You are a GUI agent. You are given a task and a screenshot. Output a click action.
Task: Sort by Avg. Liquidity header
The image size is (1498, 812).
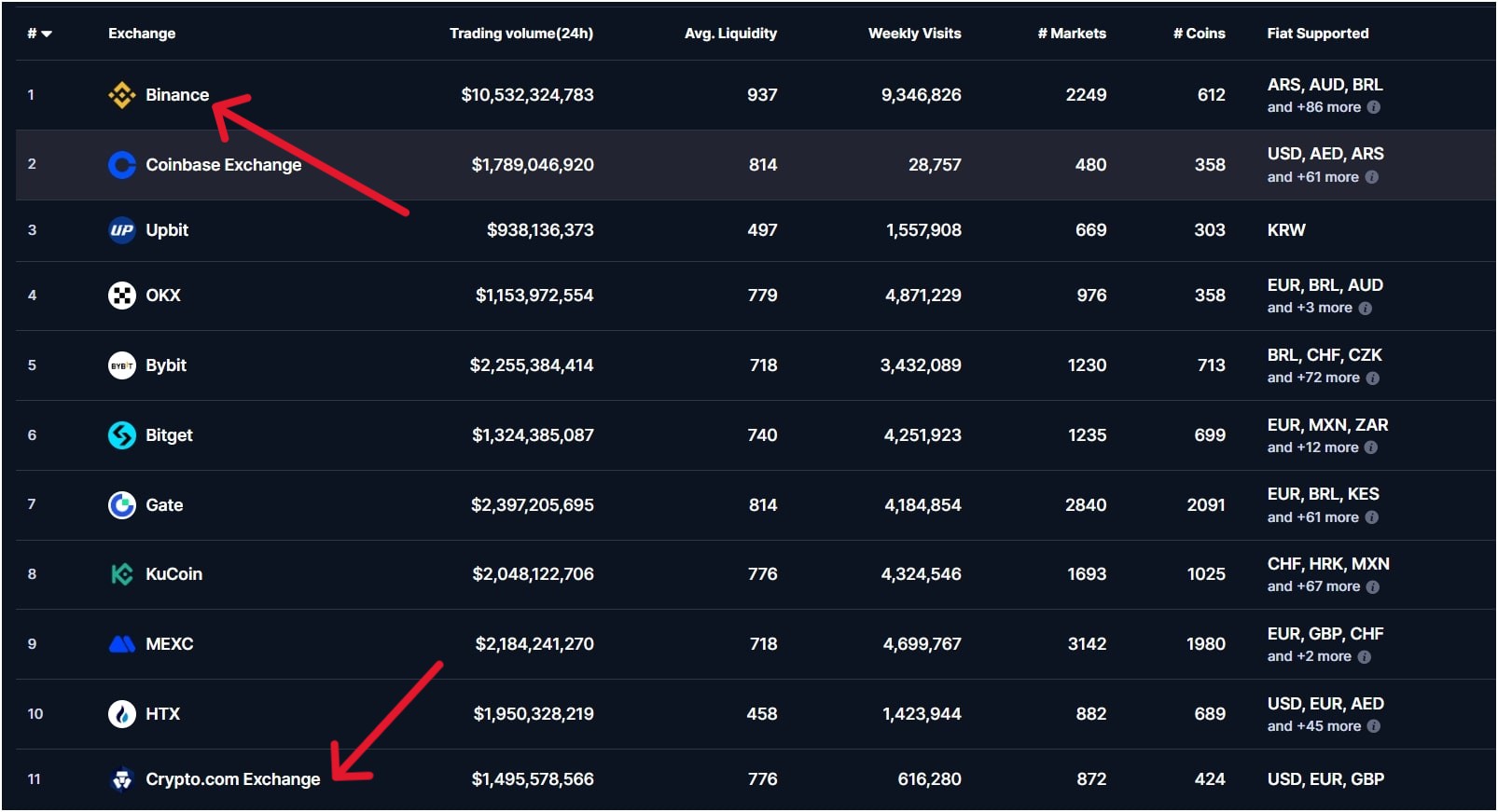(x=730, y=34)
